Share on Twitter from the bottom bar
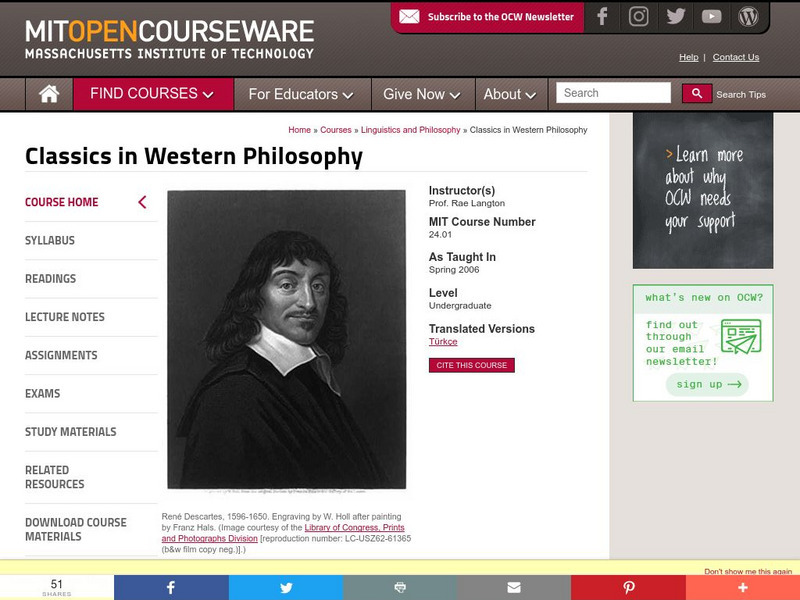The height and width of the screenshot is (600, 800). click(286, 587)
